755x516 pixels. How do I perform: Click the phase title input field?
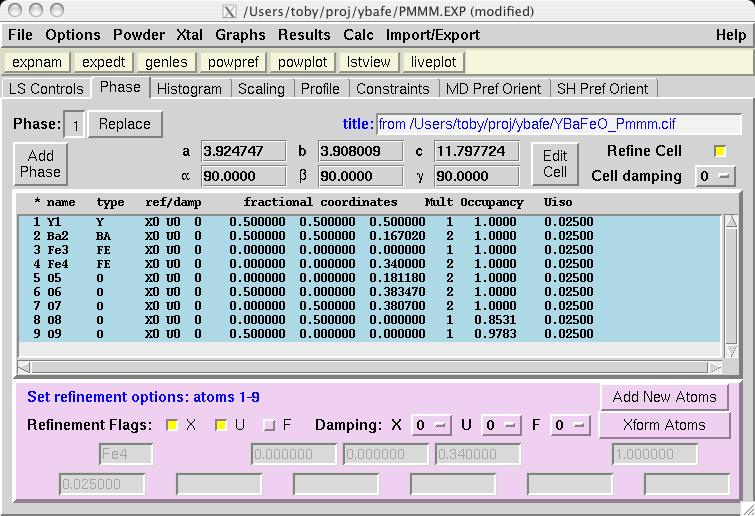click(559, 124)
